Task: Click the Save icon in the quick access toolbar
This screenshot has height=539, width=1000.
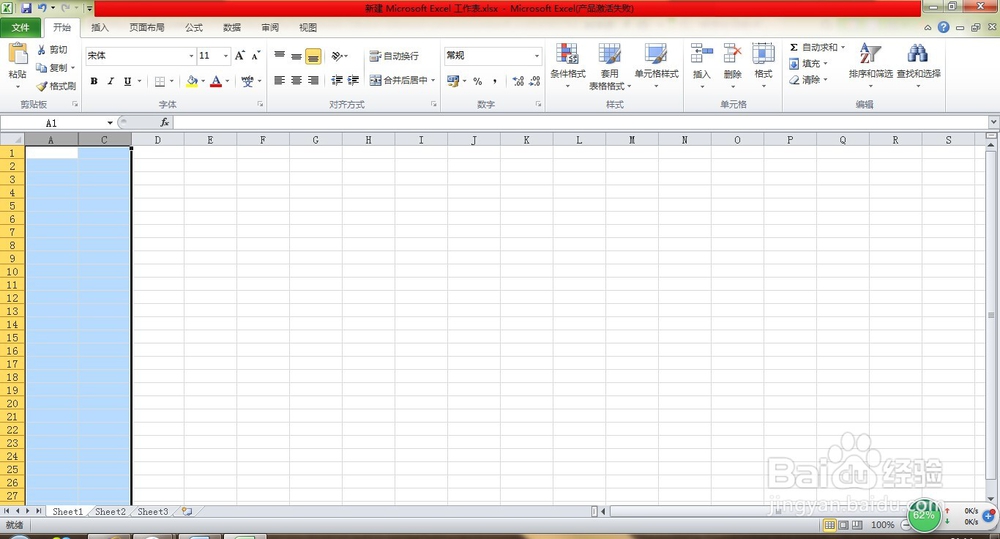Action: pyautogui.click(x=26, y=8)
